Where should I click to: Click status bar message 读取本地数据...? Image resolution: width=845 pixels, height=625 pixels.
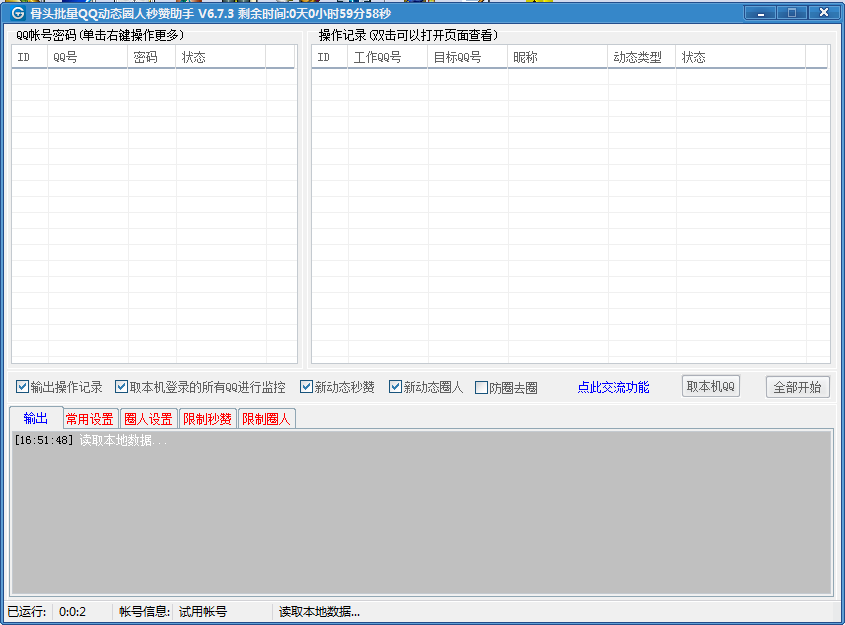coord(319,612)
